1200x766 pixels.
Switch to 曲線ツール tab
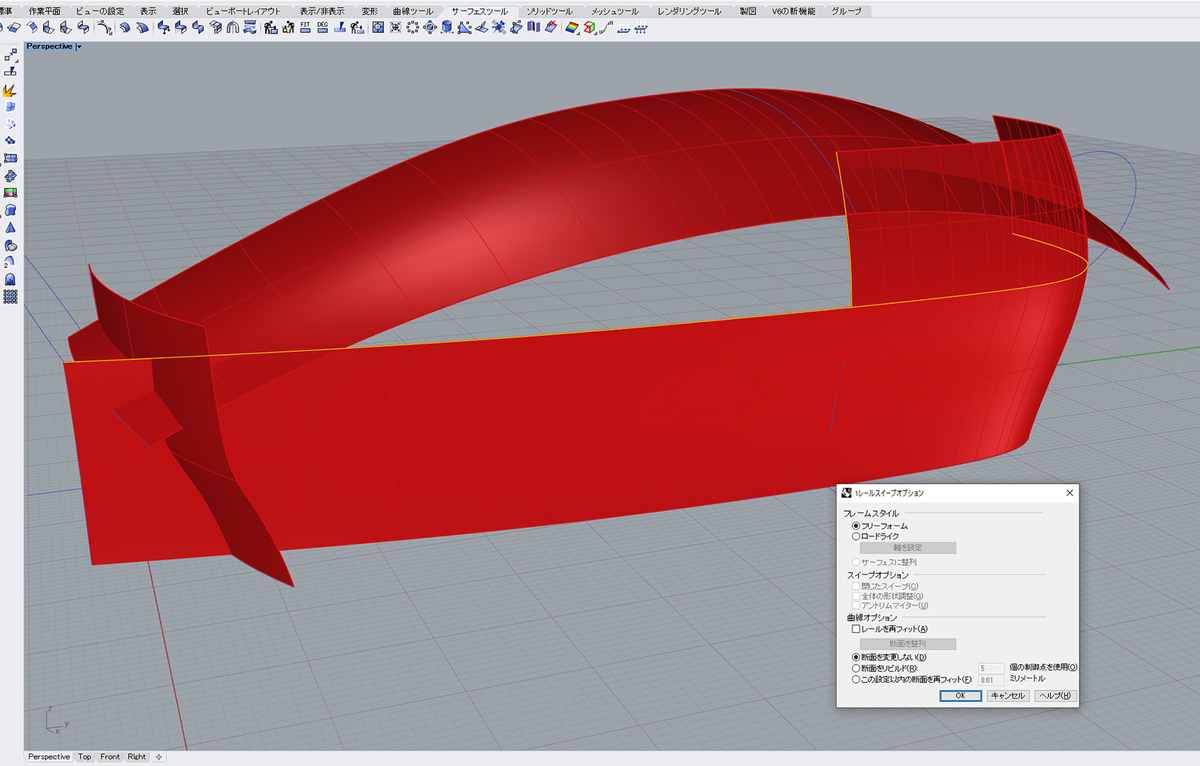point(414,11)
